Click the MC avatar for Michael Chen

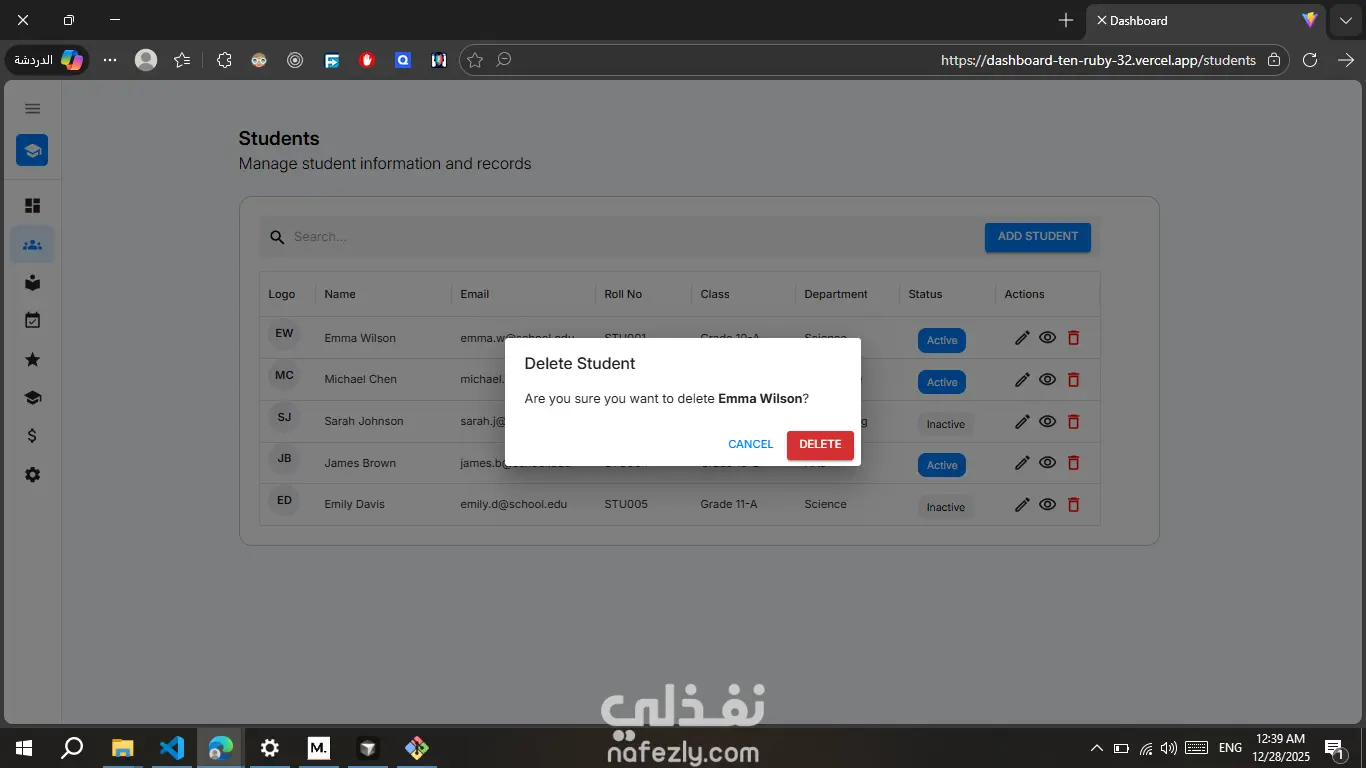pyautogui.click(x=284, y=376)
